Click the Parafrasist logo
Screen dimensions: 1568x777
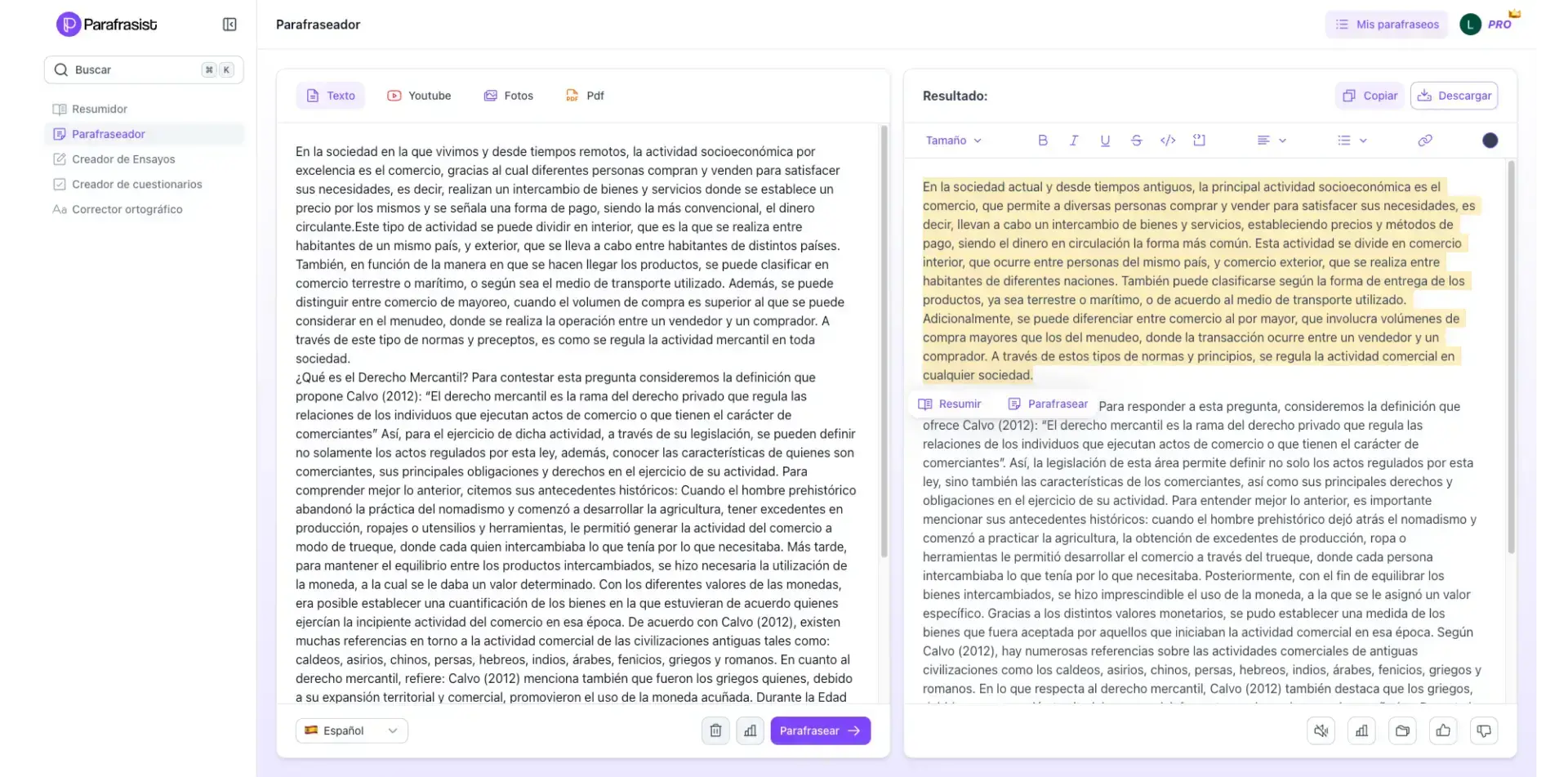pos(106,25)
